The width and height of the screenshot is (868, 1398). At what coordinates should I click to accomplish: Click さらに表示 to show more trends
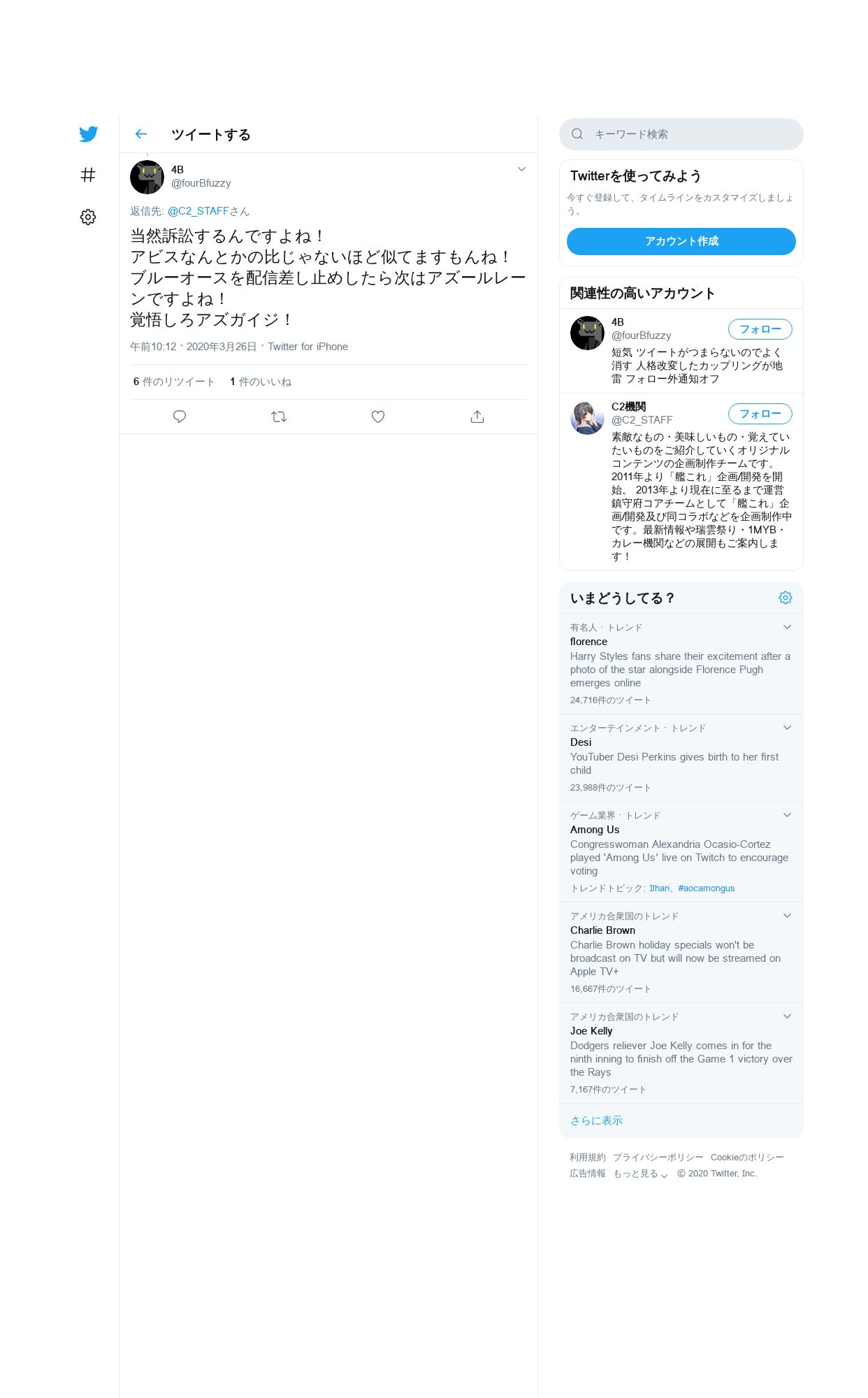pyautogui.click(x=596, y=1120)
